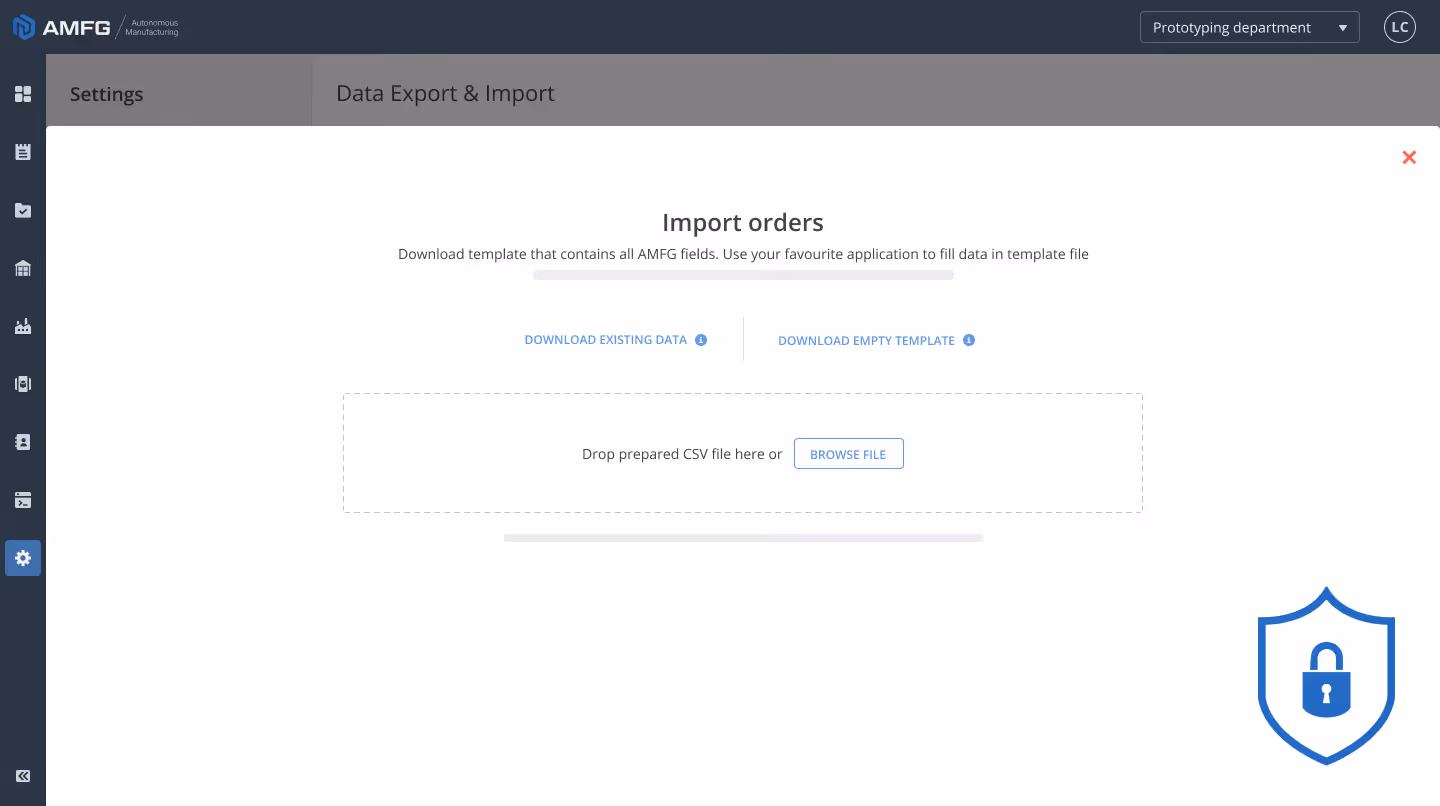Viewport: 1440px width, 806px height.
Task: Open the Console/terminal sidebar section
Action: click(x=22, y=499)
